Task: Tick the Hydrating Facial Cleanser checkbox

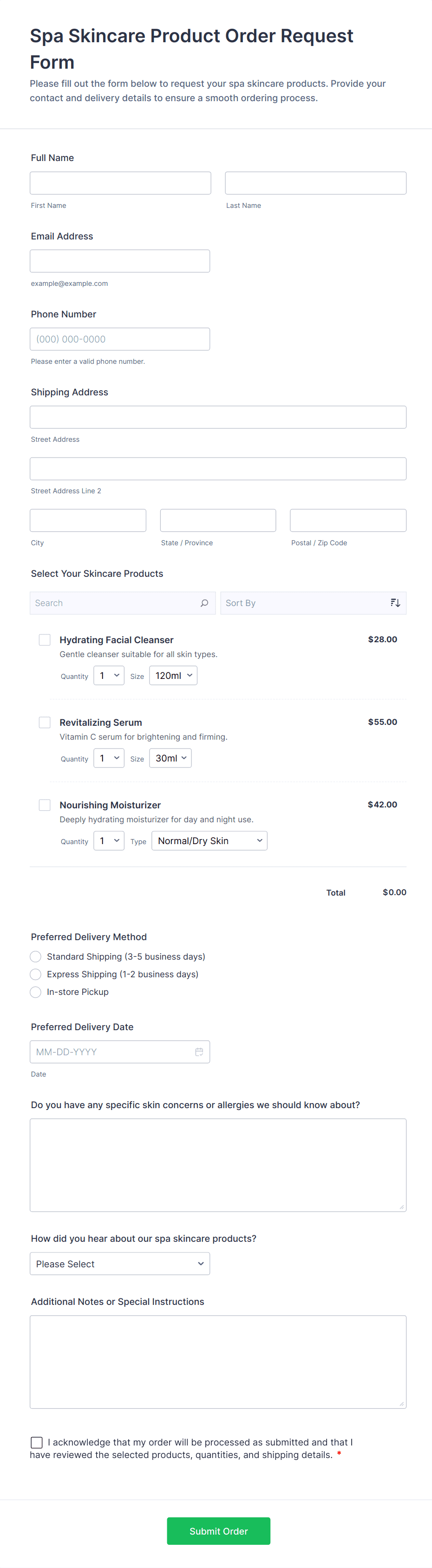Action: [x=45, y=639]
